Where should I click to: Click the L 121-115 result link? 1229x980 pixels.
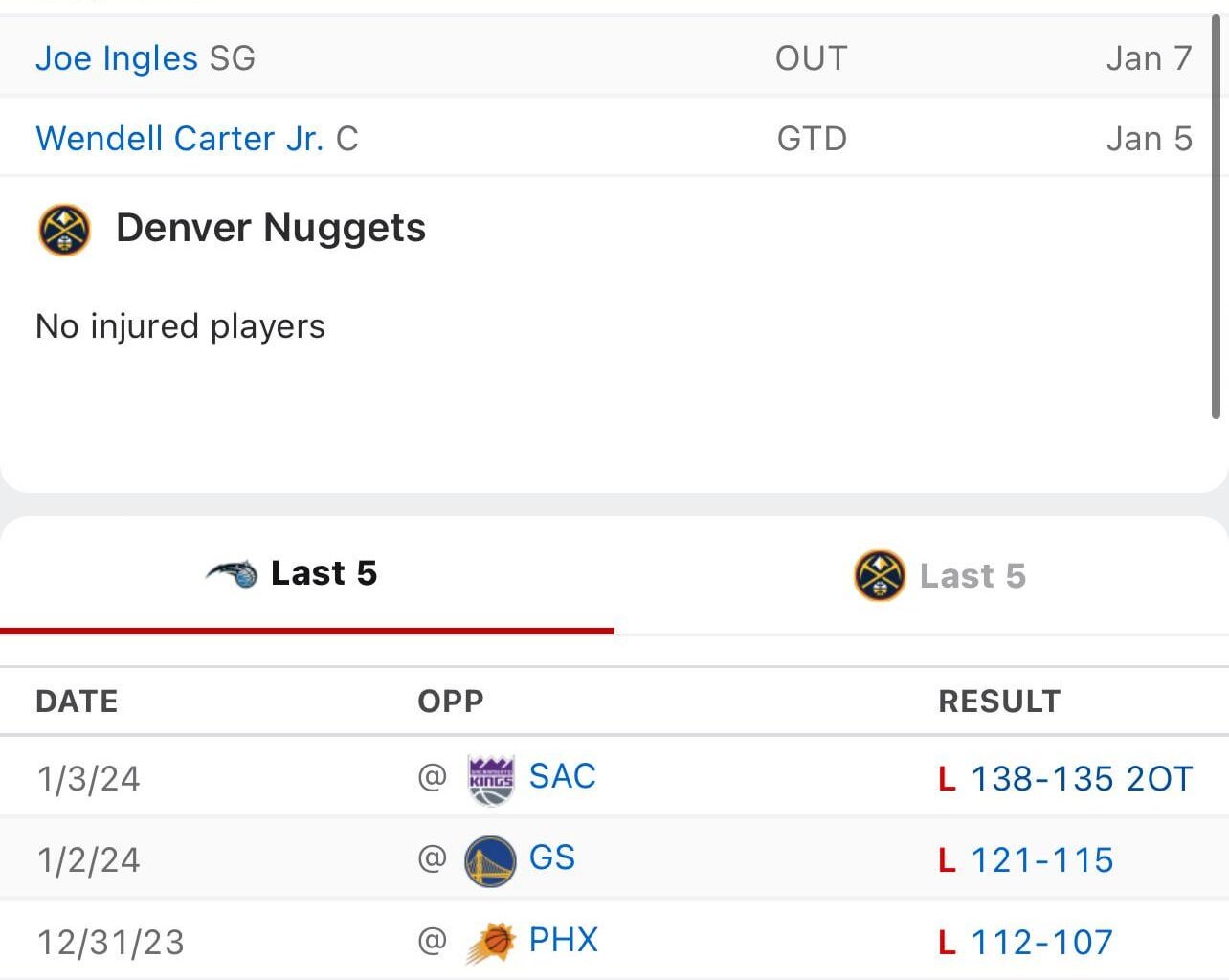pyautogui.click(x=1043, y=860)
